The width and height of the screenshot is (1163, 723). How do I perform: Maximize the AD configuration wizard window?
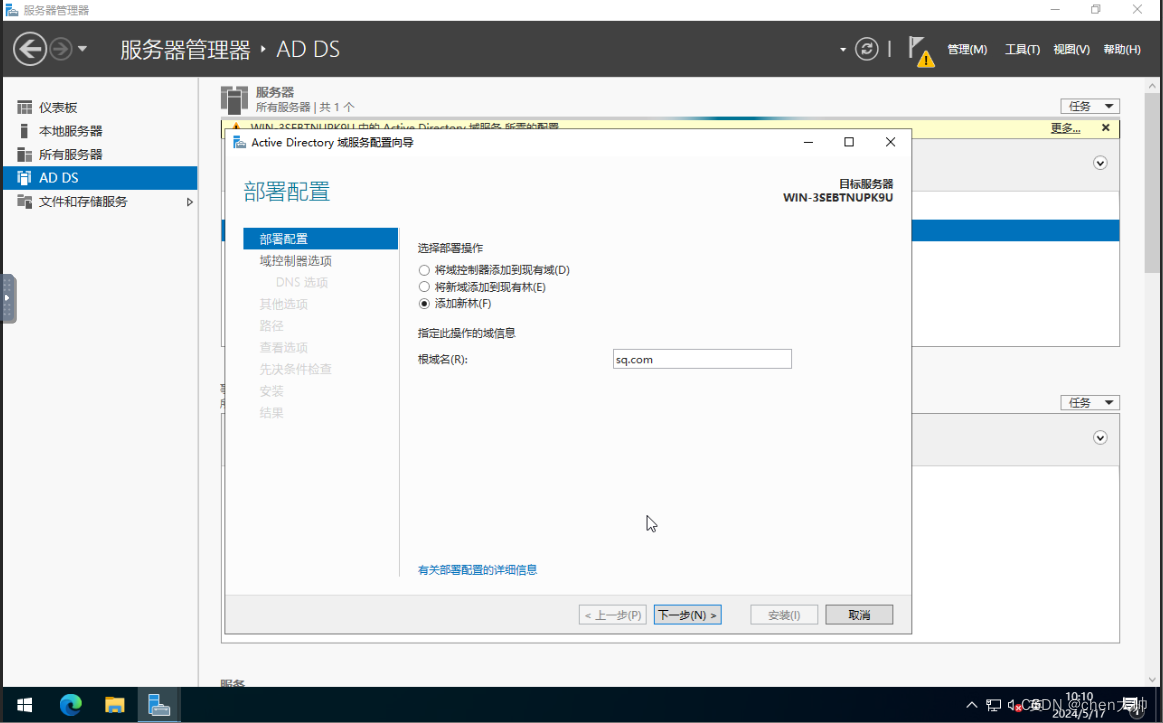pos(849,142)
